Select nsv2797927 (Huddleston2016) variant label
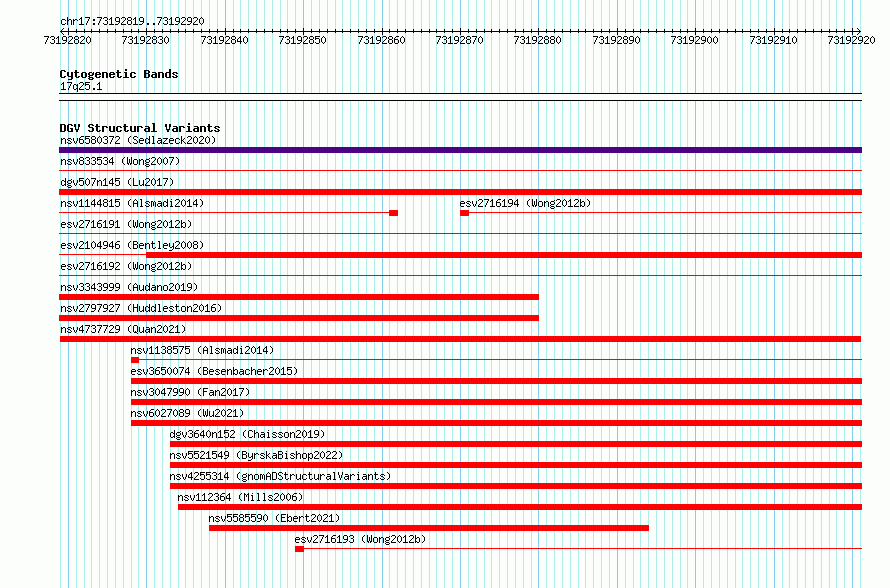The width and height of the screenshot is (890, 588). coord(141,308)
